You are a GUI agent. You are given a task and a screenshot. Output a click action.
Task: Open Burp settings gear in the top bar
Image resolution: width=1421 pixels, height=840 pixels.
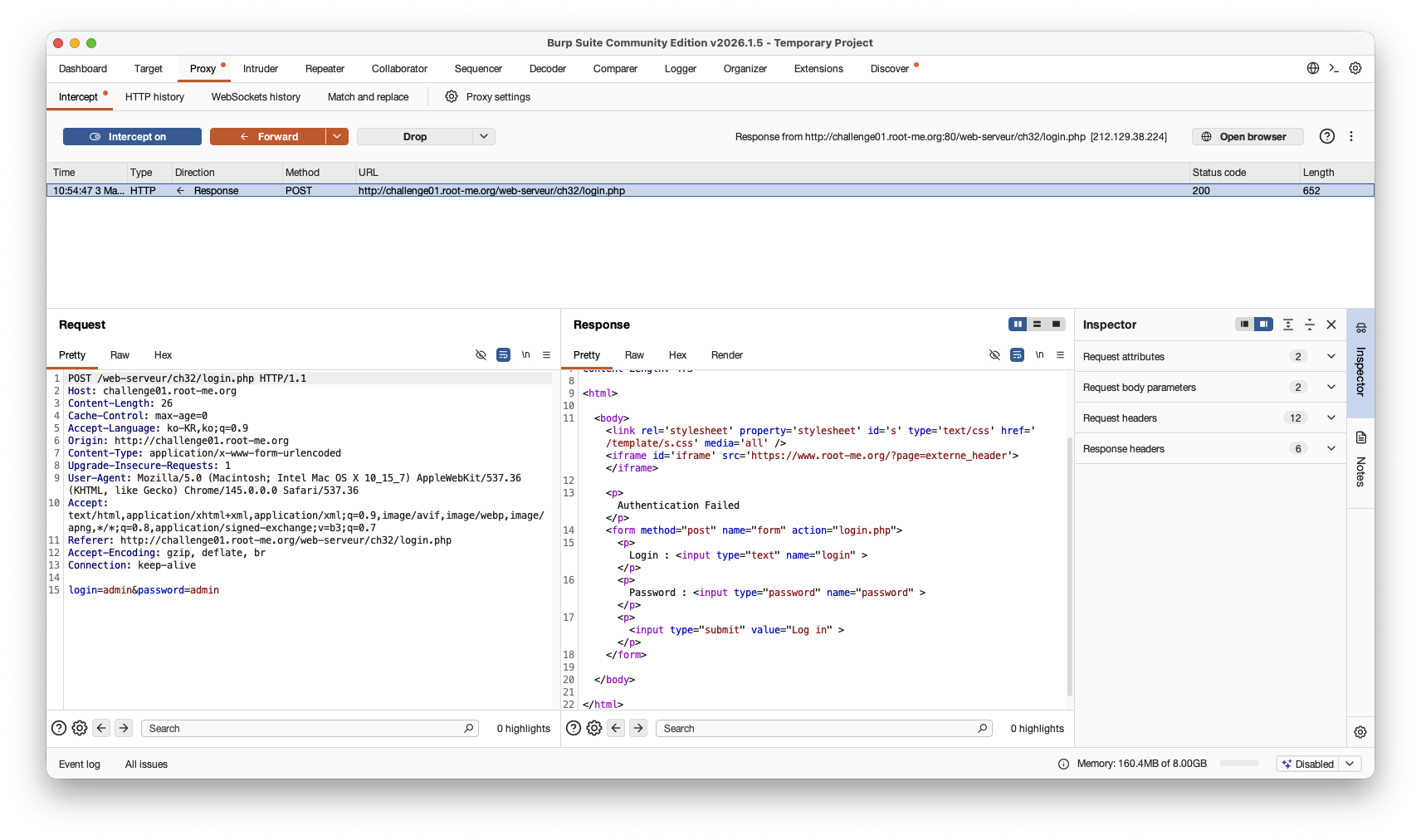(1355, 68)
